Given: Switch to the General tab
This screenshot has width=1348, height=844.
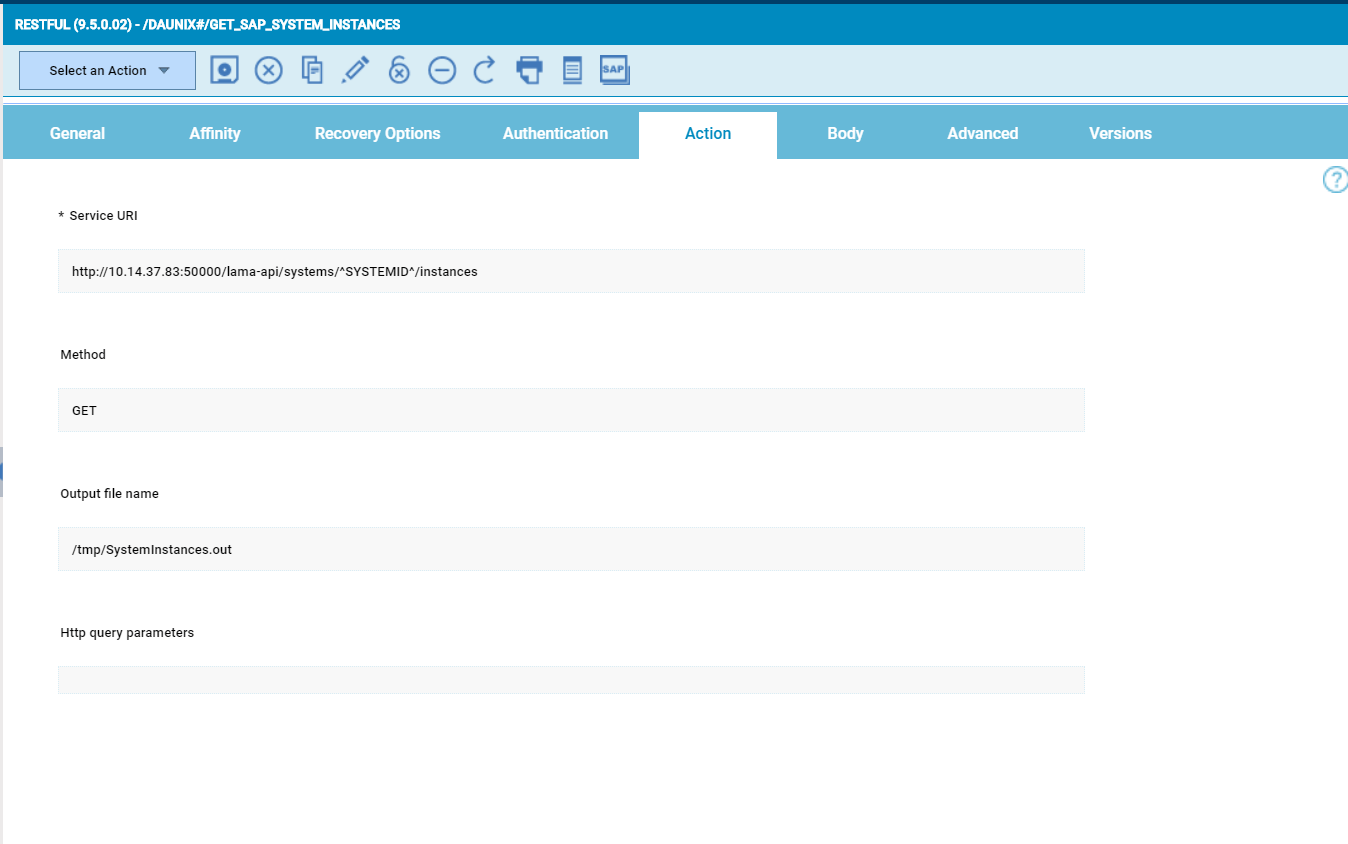Looking at the screenshot, I should coord(77,134).
